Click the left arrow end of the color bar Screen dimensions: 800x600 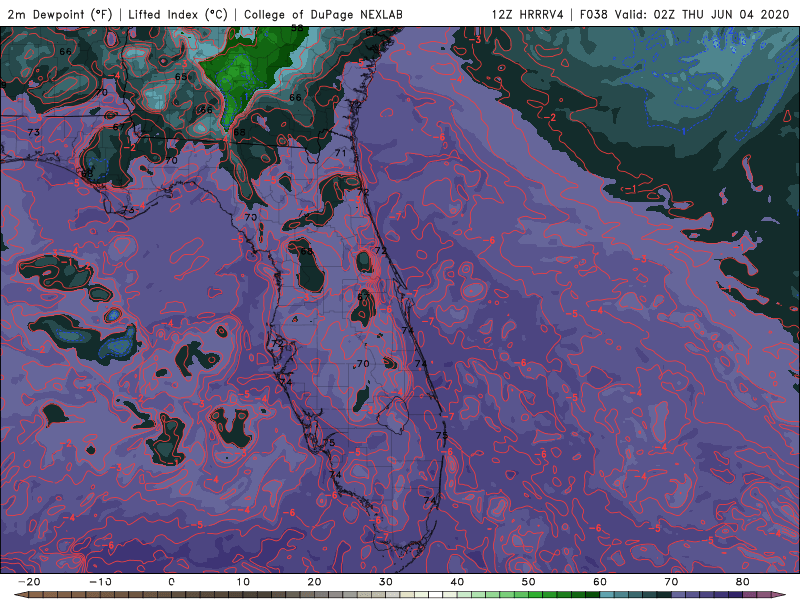point(20,595)
